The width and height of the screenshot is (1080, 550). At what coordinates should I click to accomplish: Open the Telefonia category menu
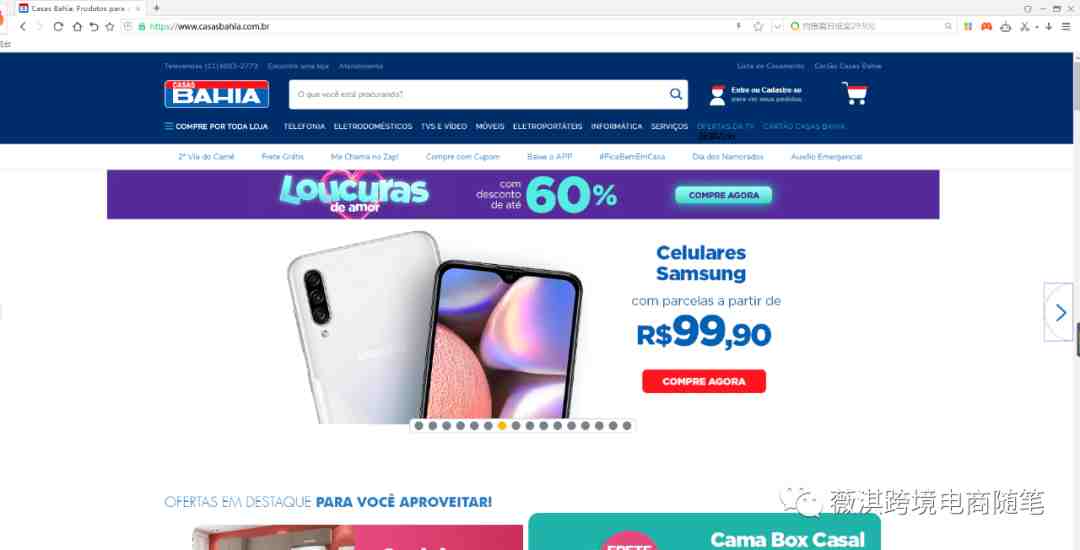pyautogui.click(x=304, y=127)
